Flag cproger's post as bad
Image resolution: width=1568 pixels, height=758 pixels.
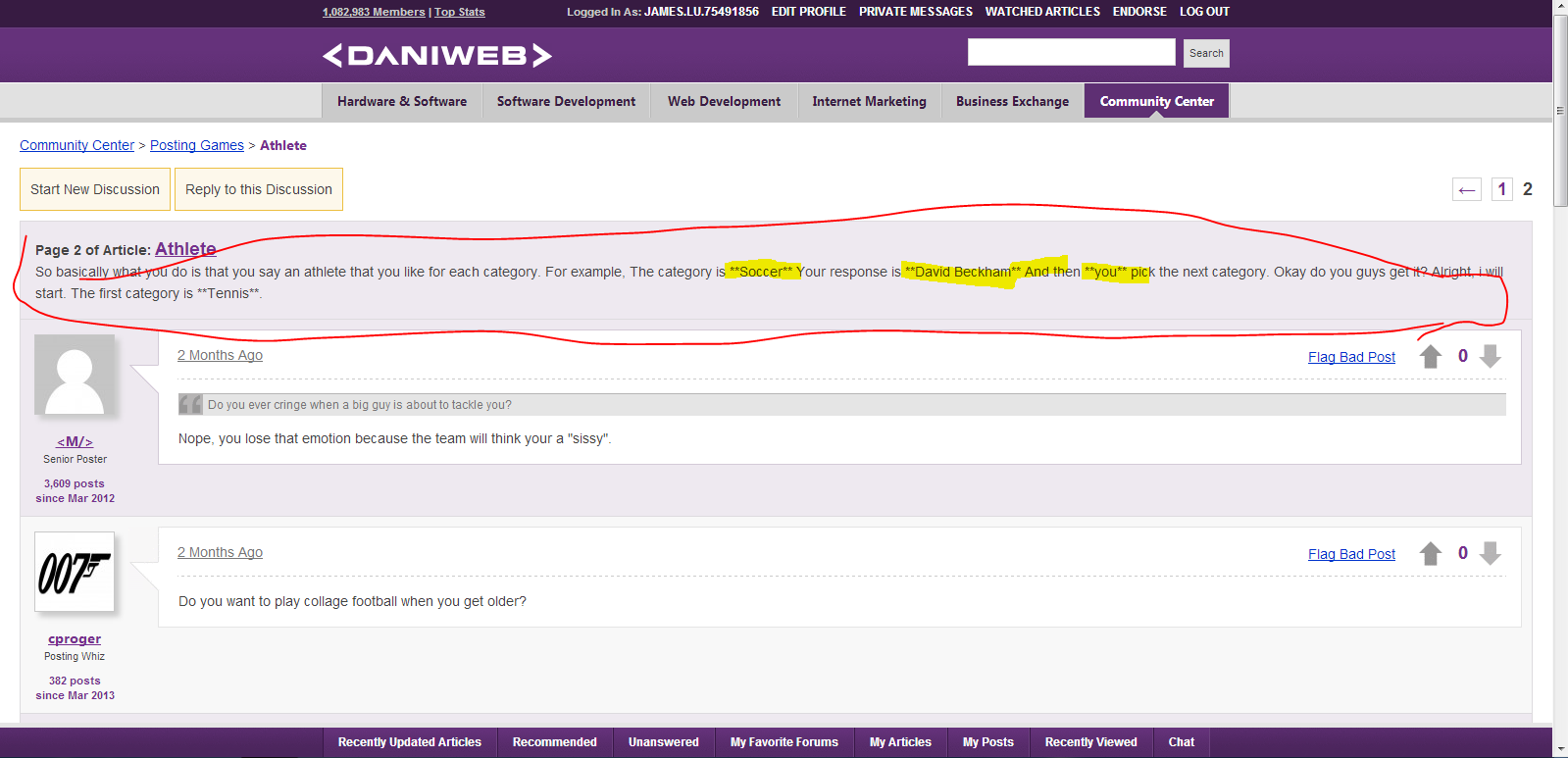(1351, 554)
